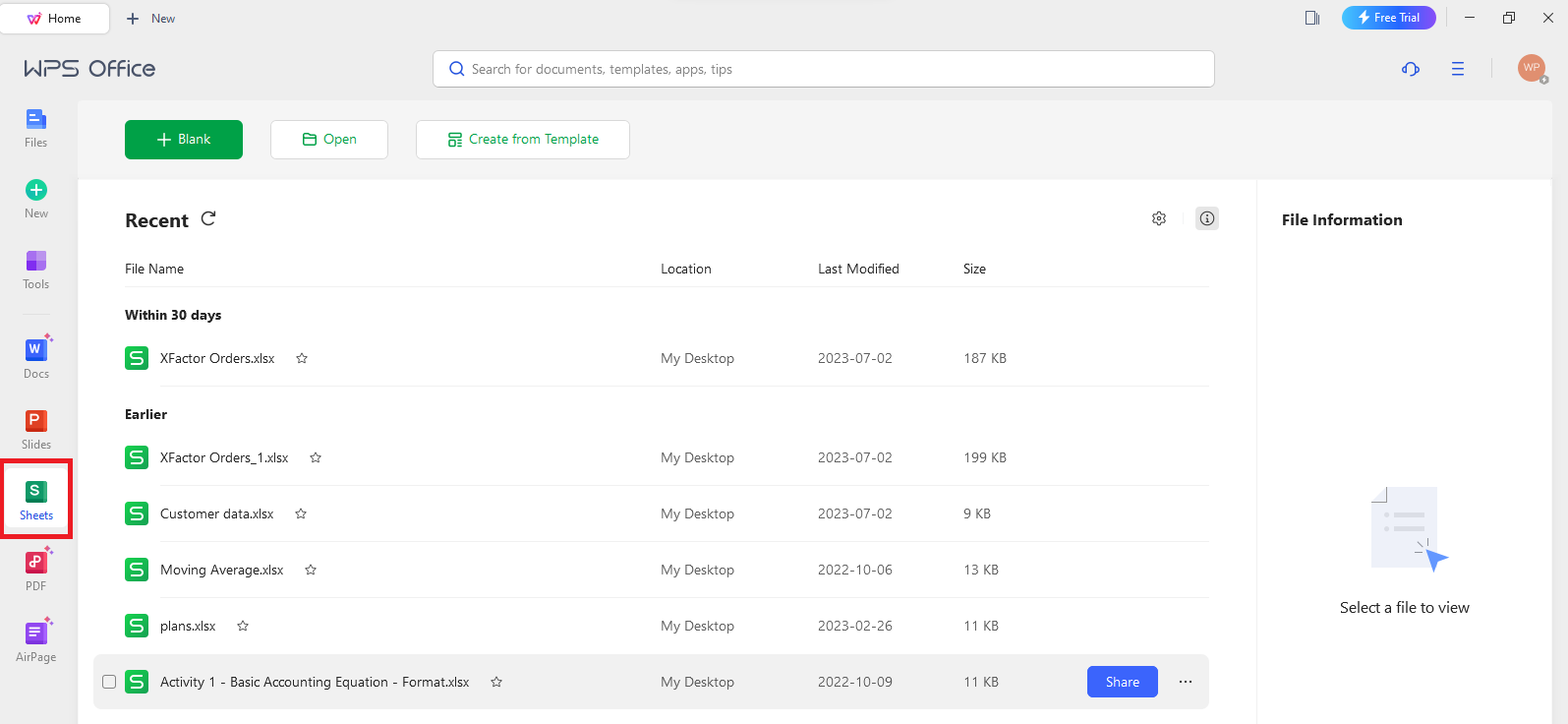Viewport: 1568px width, 724px height.
Task: Star the XFactor Orders_1.xlsx file
Action: pos(316,457)
